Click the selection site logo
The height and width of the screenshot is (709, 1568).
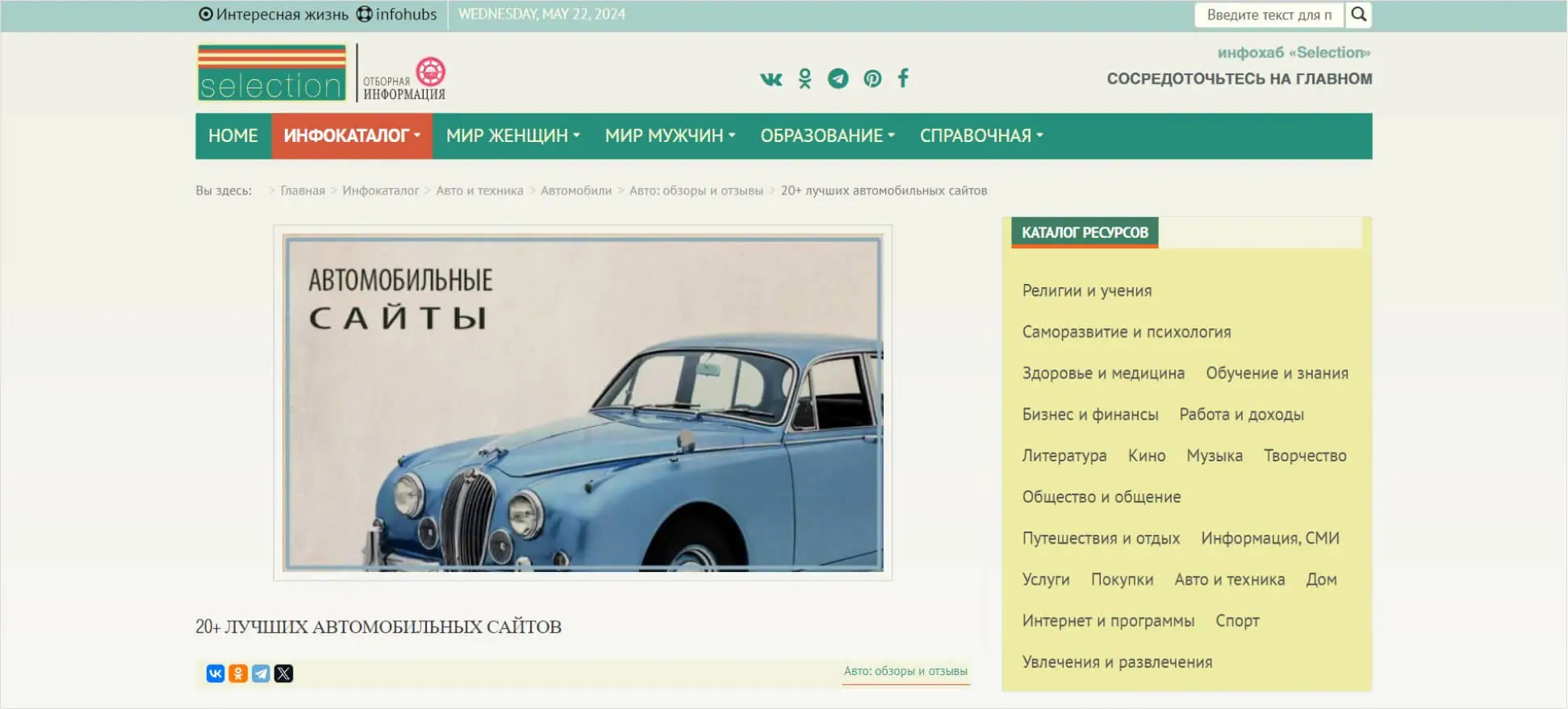272,73
